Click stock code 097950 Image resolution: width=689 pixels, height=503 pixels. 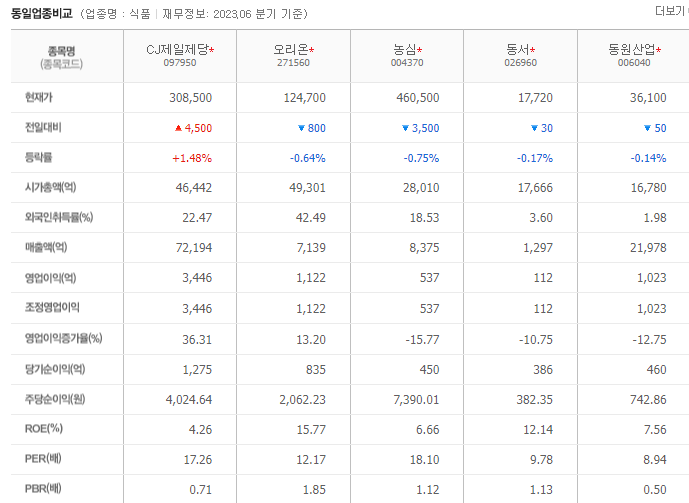(x=180, y=63)
